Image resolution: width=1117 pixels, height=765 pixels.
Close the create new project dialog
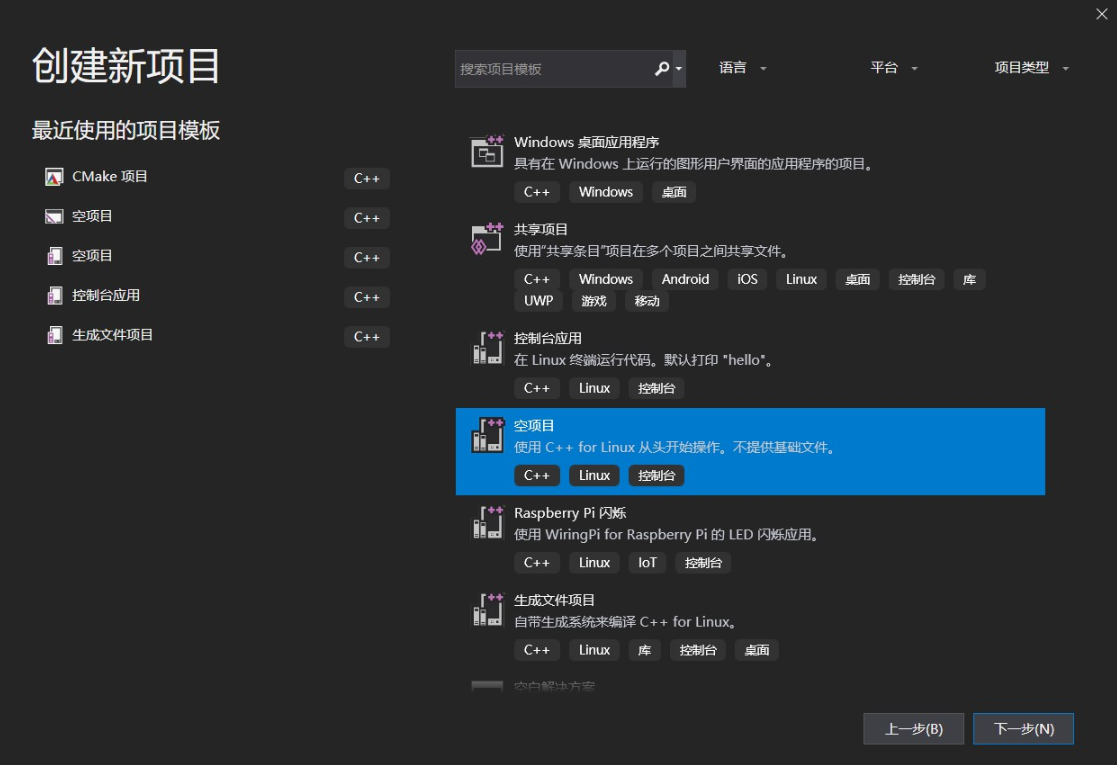tap(1101, 14)
